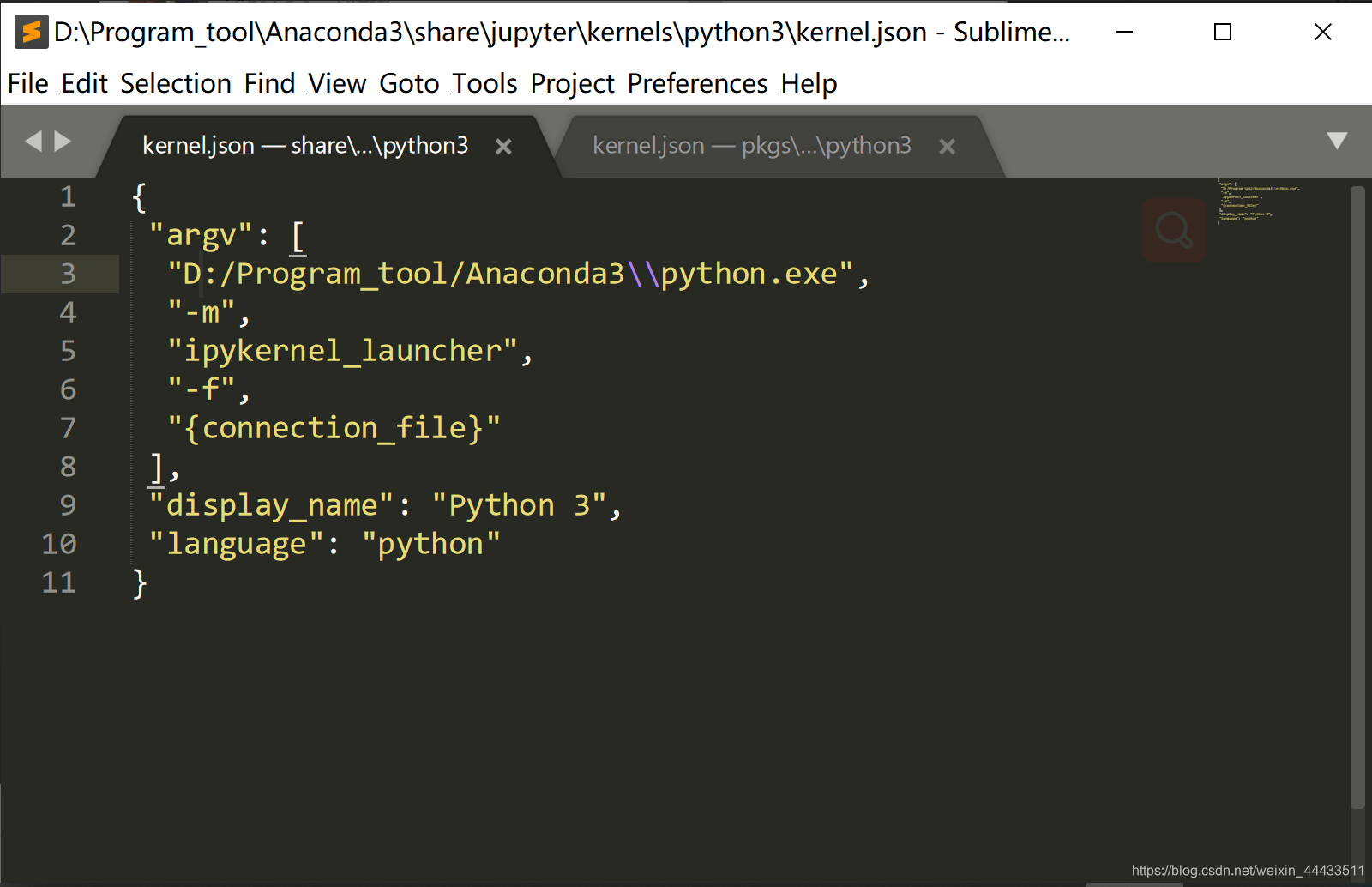Open the Selection menu
Image resolution: width=1372 pixels, height=887 pixels.
[176, 83]
